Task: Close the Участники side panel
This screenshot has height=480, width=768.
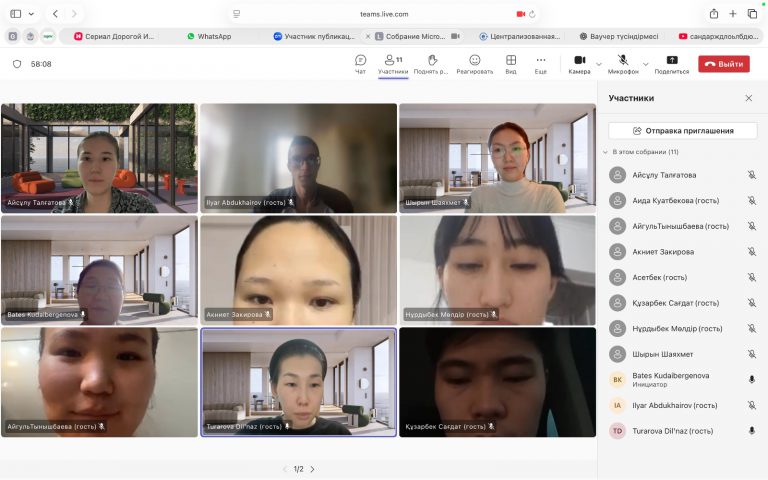Action: 748,98
